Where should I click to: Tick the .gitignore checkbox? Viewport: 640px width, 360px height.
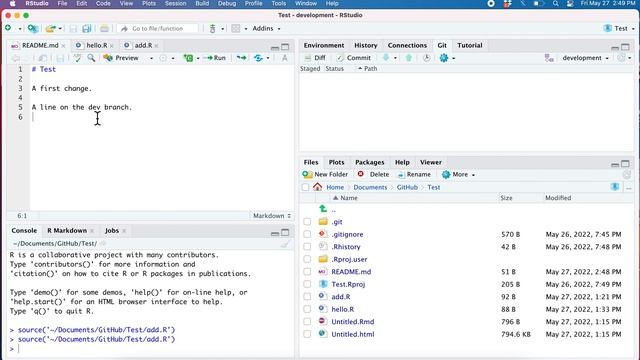(x=307, y=234)
